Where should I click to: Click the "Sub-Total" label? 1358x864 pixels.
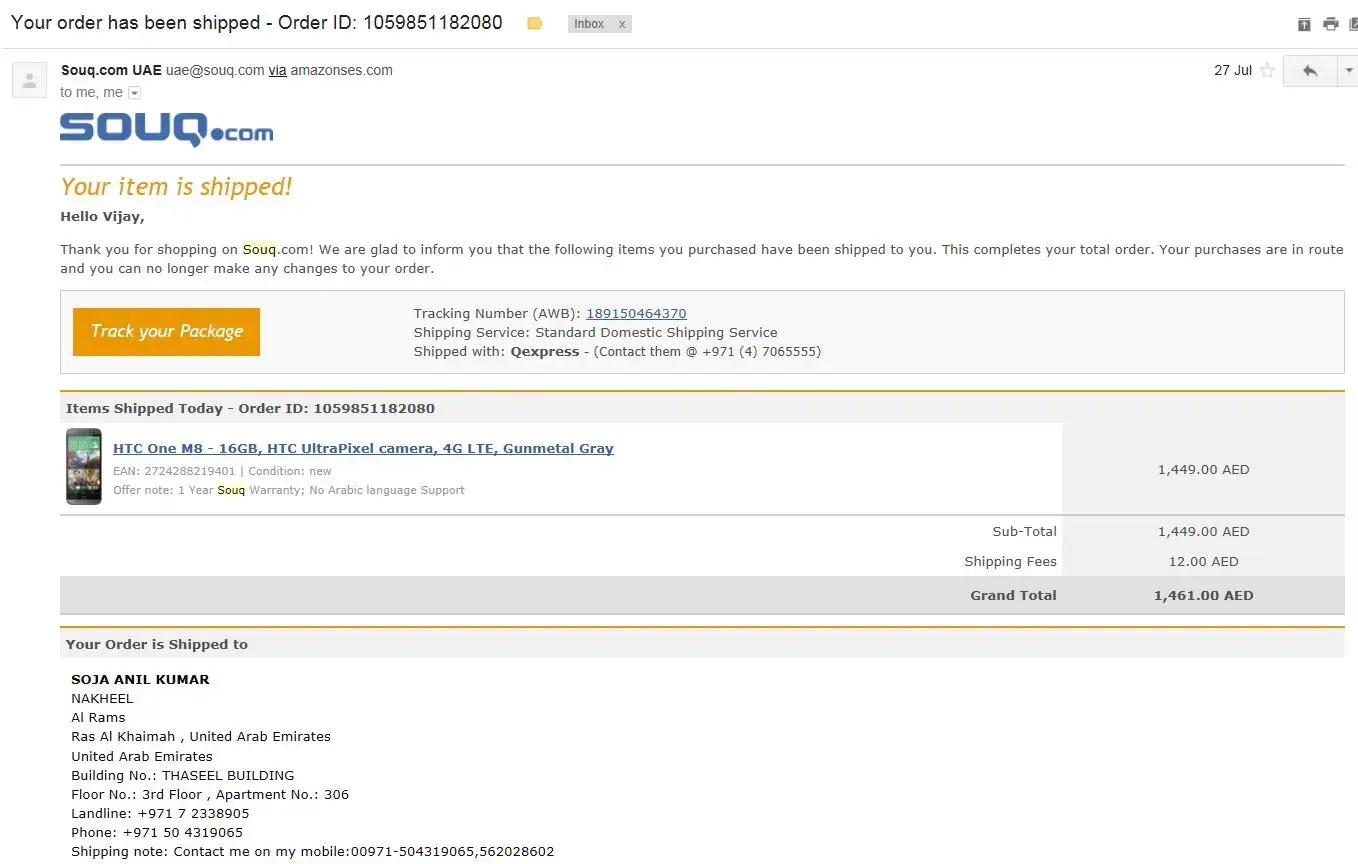click(1024, 532)
